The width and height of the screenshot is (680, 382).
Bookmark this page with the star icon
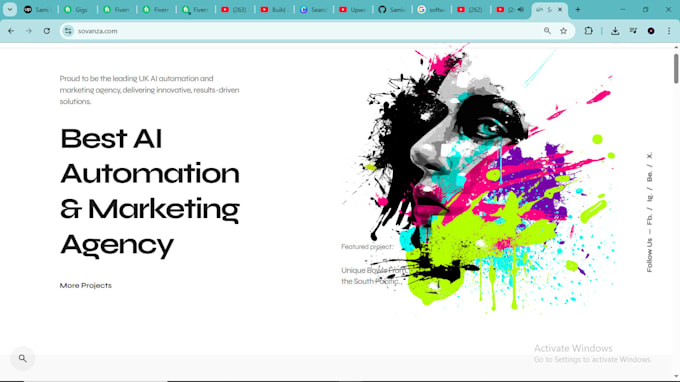pyautogui.click(x=563, y=31)
